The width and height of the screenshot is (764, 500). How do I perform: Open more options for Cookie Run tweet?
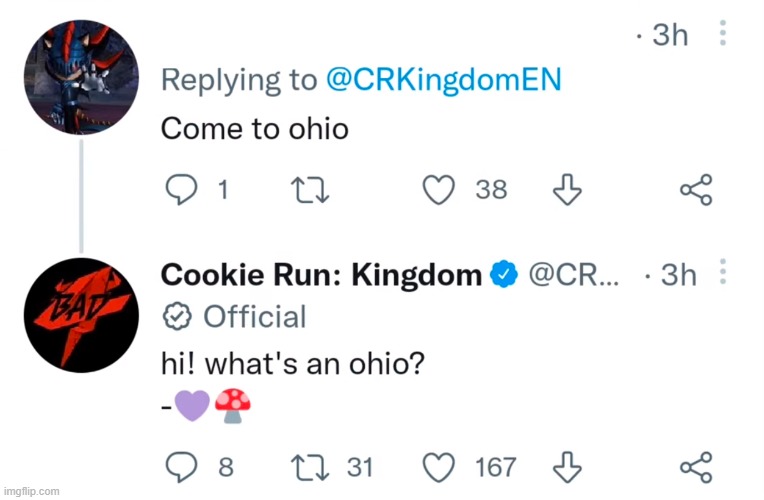723,272
